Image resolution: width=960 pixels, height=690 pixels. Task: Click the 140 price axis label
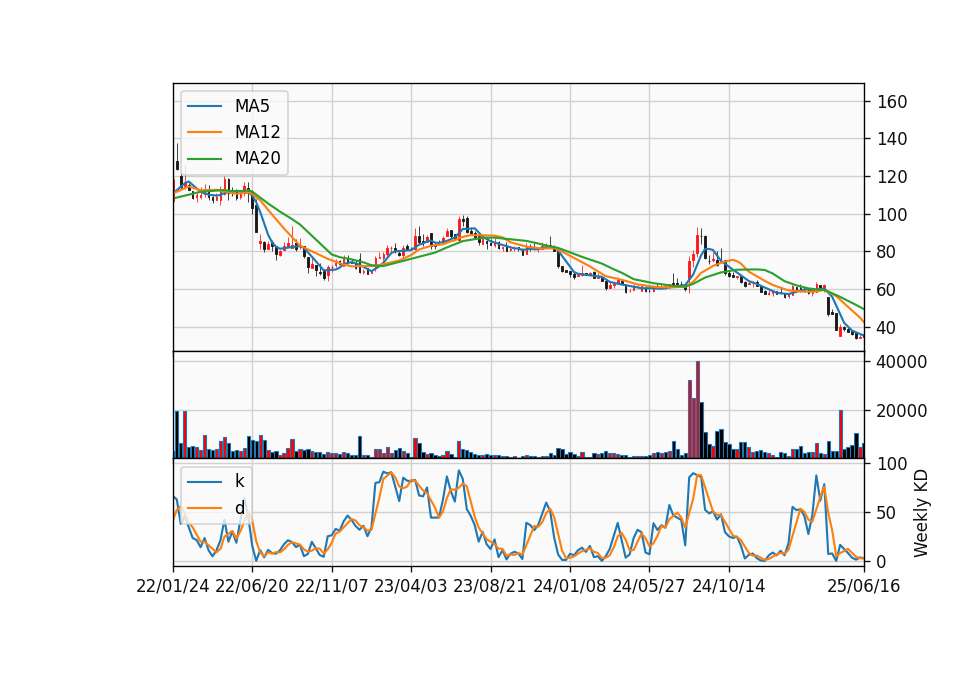[892, 139]
